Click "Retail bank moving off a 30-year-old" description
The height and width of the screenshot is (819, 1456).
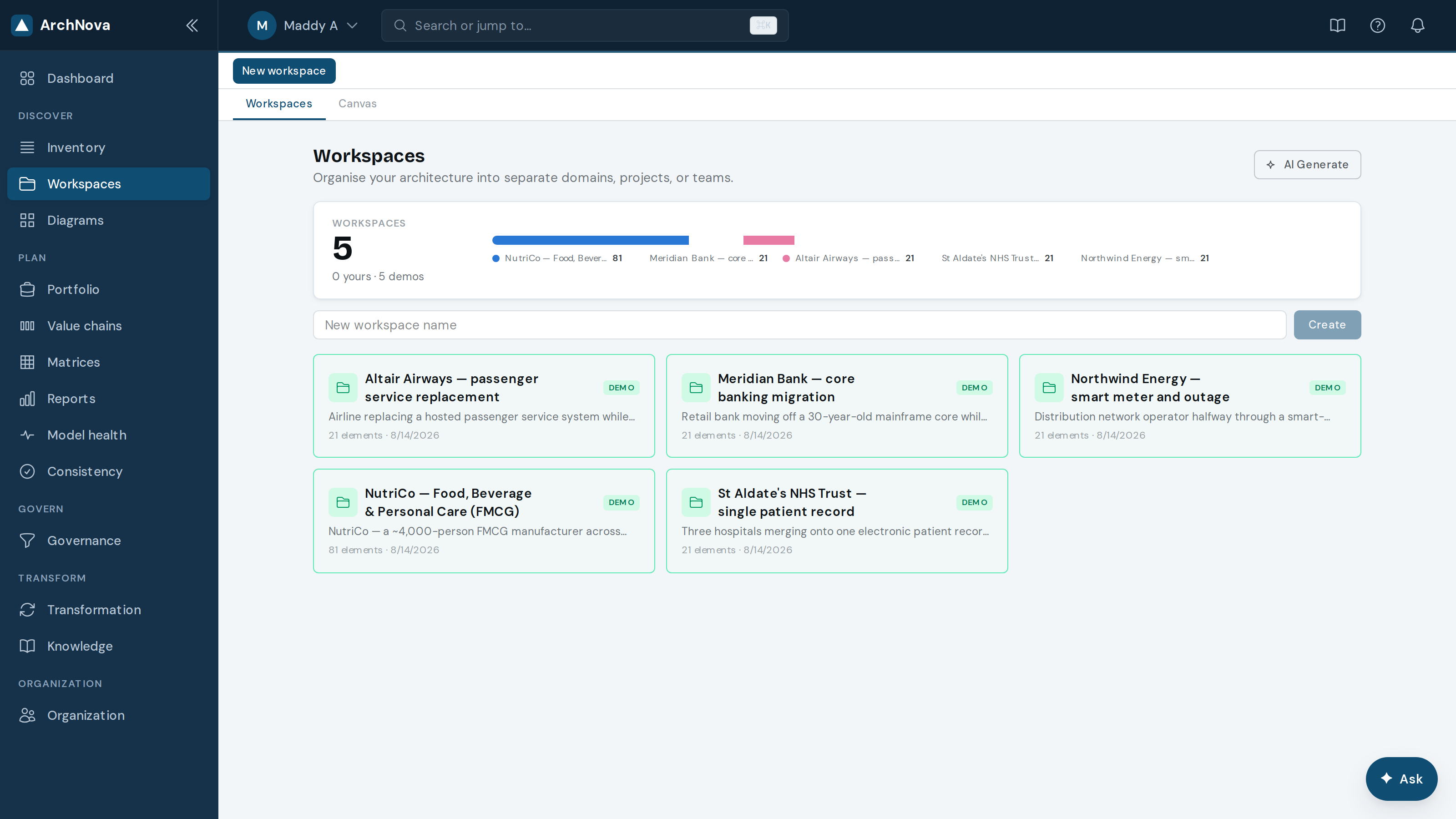point(834,417)
